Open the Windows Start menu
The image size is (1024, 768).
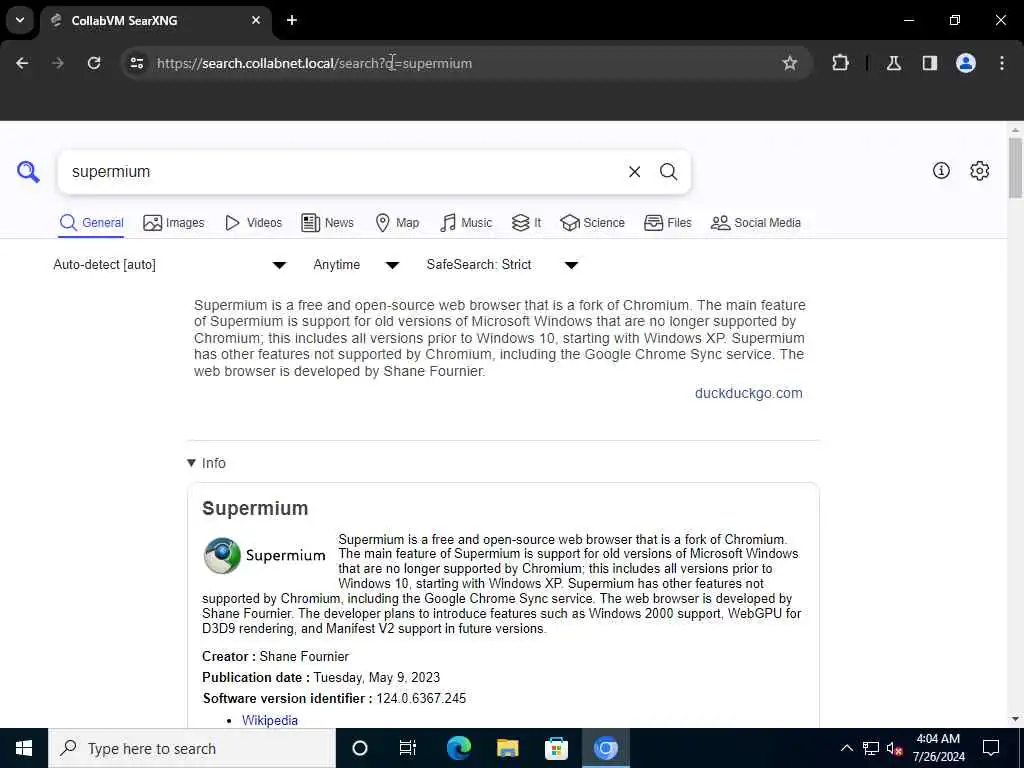pos(24,748)
